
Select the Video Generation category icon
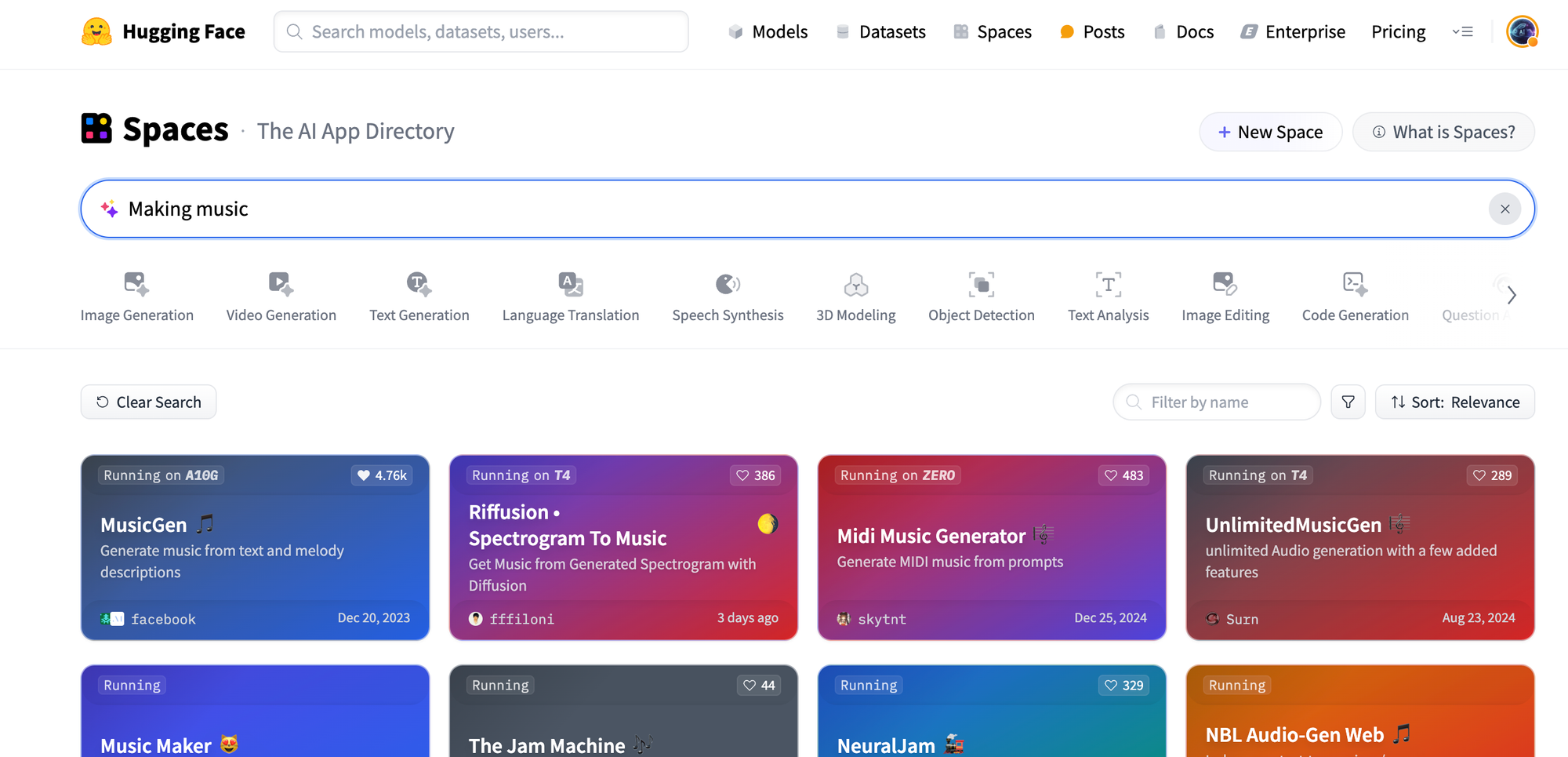click(281, 283)
